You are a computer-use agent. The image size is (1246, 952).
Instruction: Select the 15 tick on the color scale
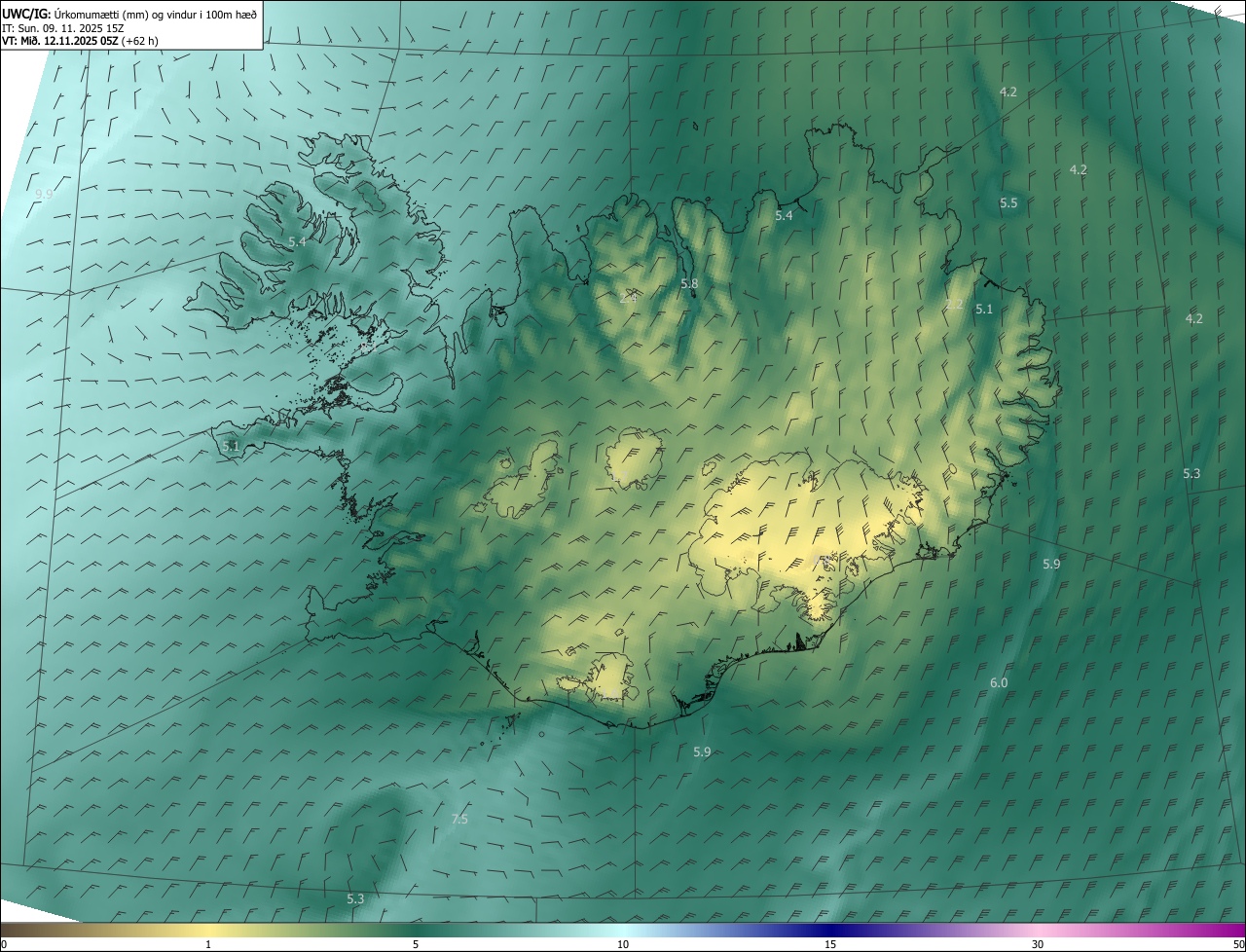[830, 945]
